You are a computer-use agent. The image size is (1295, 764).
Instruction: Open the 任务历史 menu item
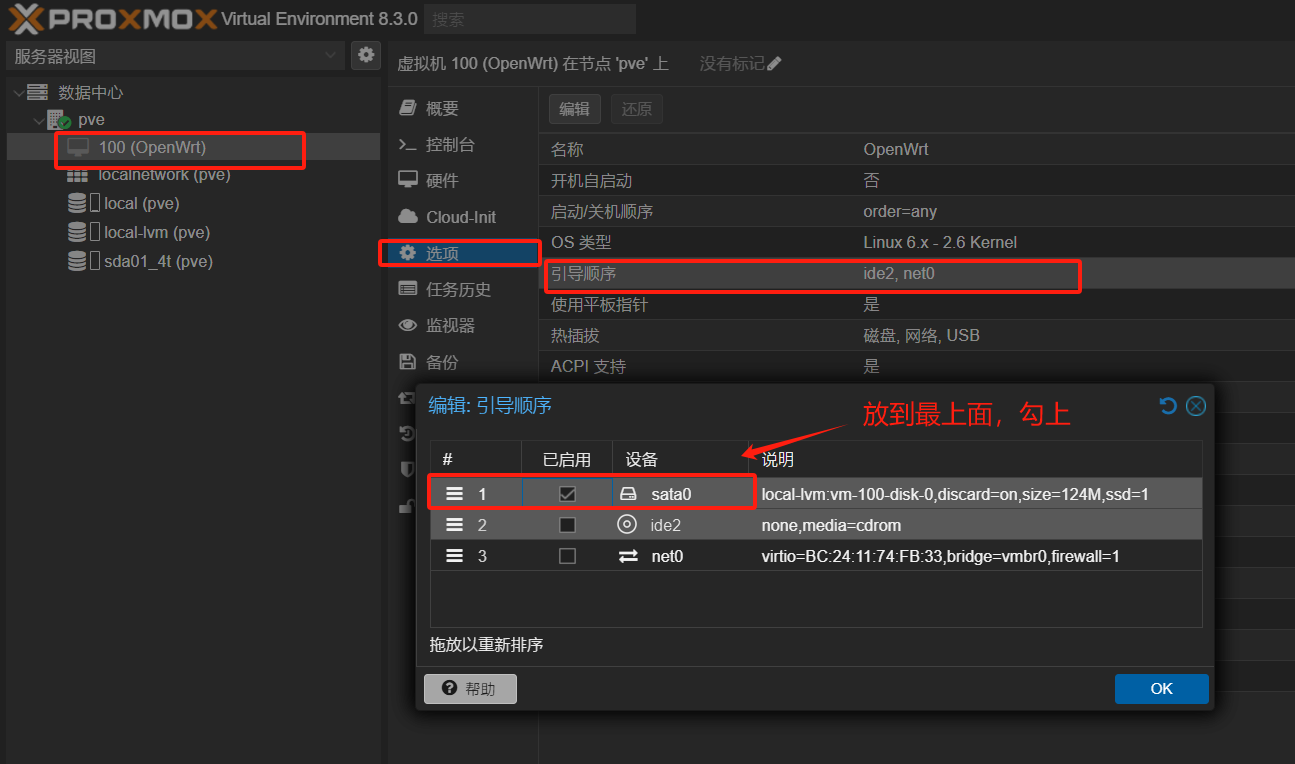coord(460,289)
